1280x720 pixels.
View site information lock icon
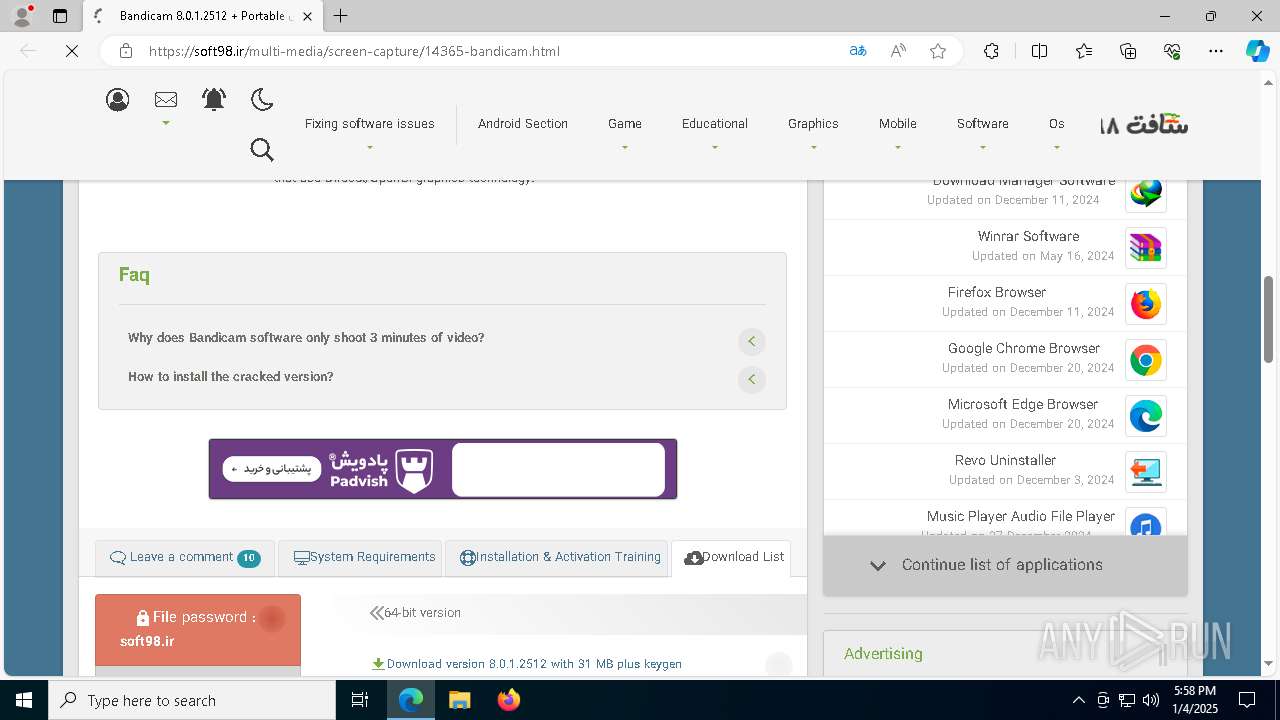pyautogui.click(x=126, y=51)
